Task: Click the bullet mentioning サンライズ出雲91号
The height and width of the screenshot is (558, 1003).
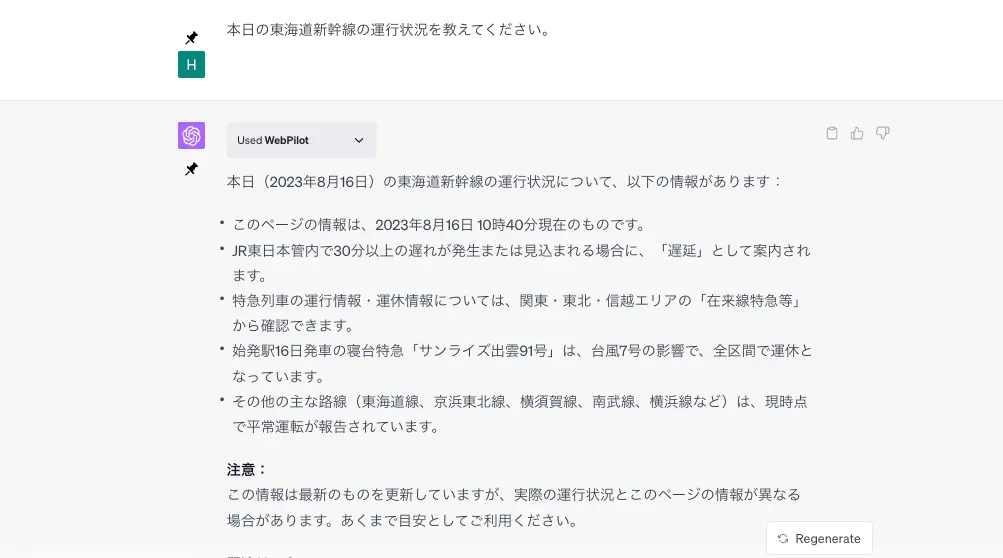Action: point(522,363)
